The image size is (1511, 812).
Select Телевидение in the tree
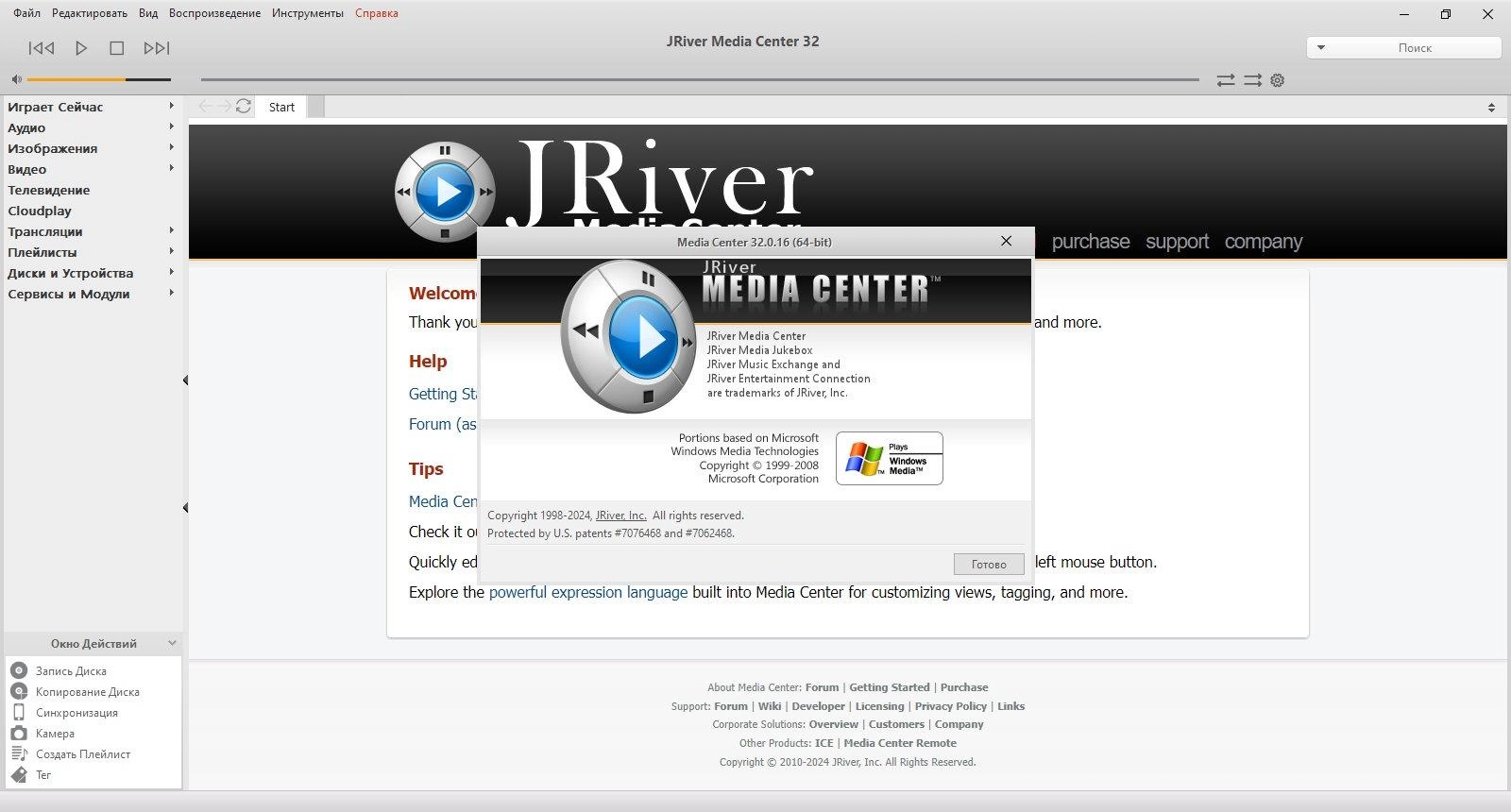49,190
